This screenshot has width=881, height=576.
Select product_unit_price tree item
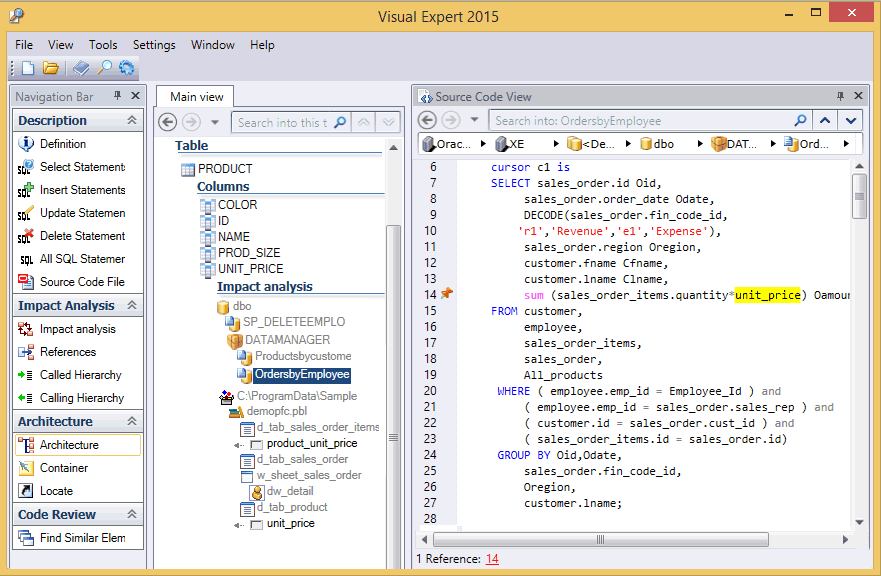pos(312,443)
